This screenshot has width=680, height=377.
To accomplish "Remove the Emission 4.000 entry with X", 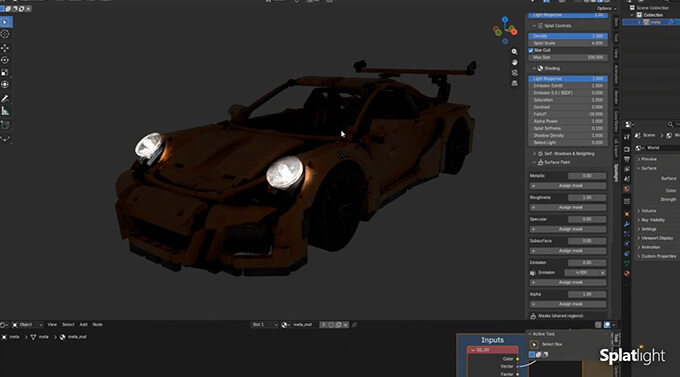I will (603, 272).
